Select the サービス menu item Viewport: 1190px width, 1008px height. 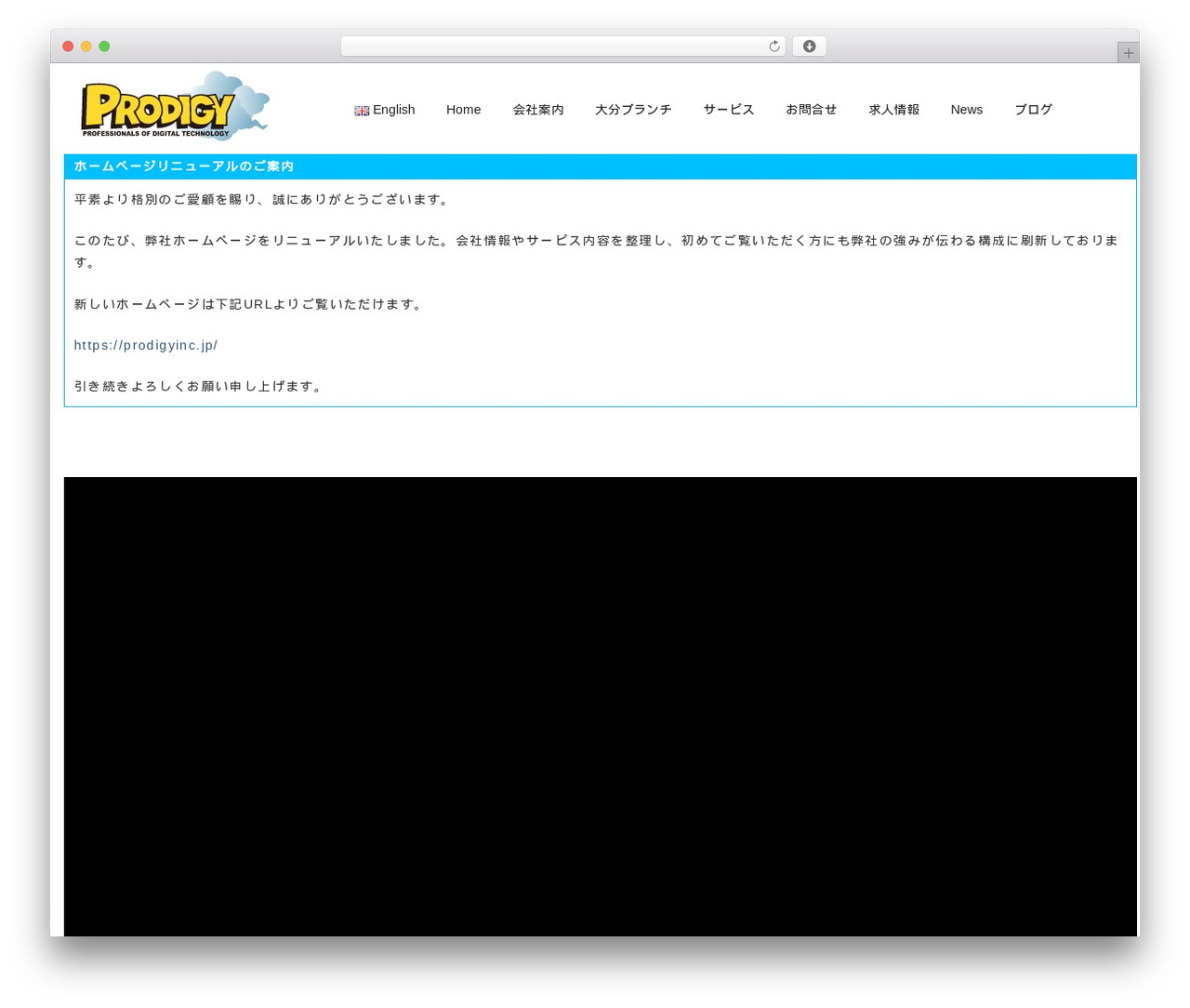729,110
